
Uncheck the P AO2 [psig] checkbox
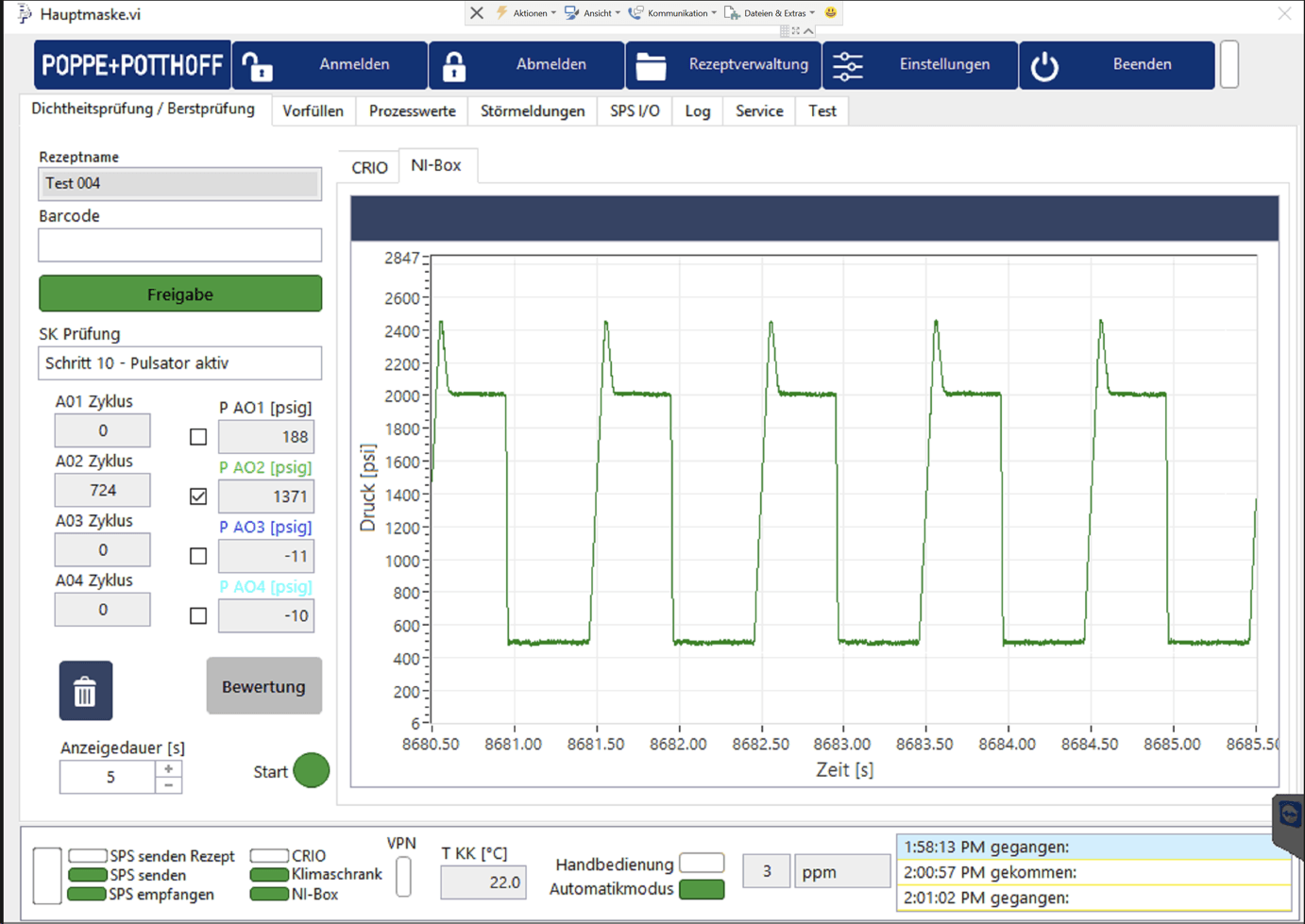197,496
